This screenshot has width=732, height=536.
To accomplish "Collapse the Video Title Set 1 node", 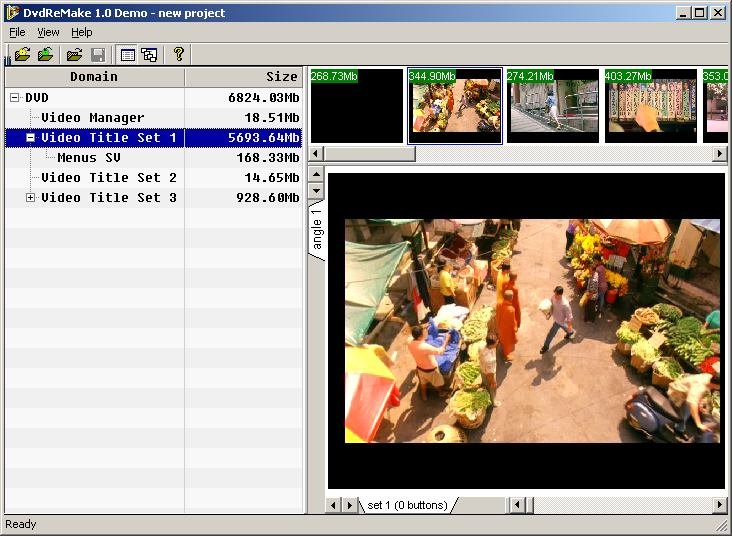I will tap(30, 138).
